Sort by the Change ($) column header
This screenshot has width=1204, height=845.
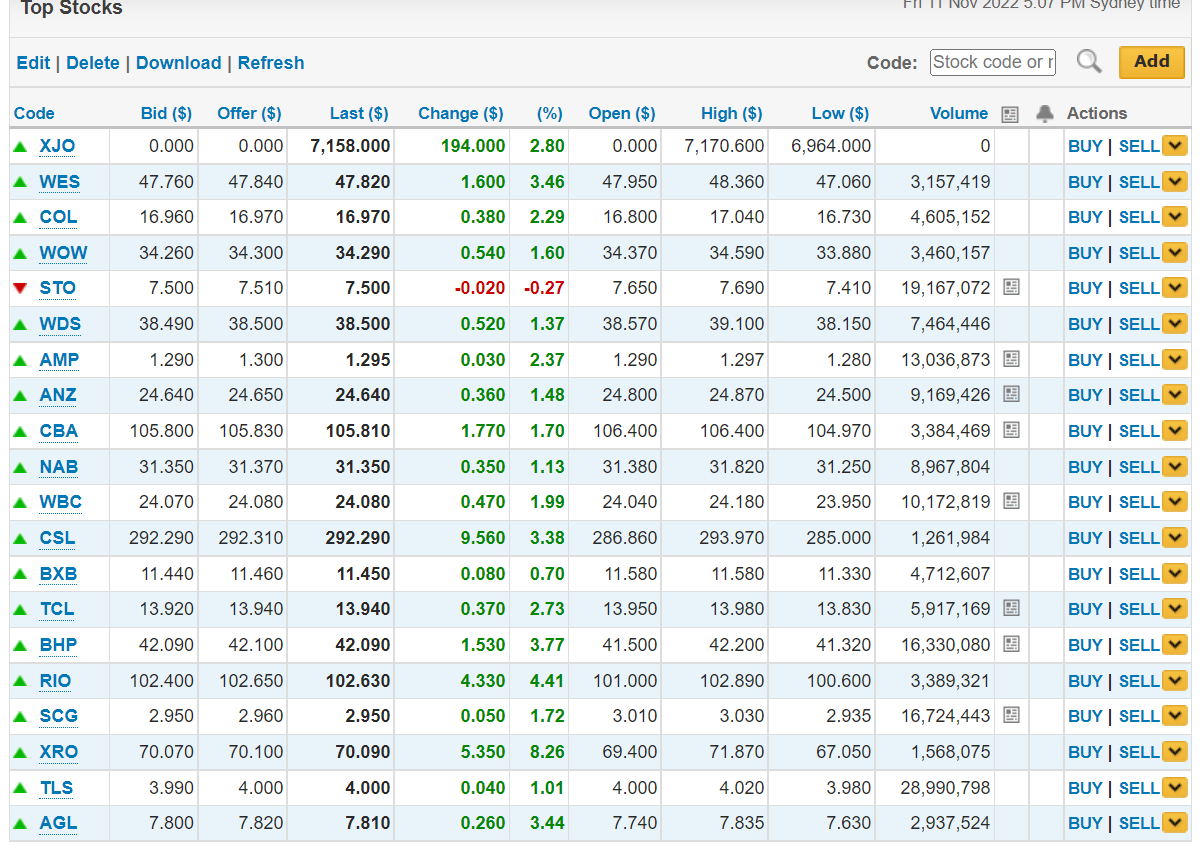coord(460,114)
